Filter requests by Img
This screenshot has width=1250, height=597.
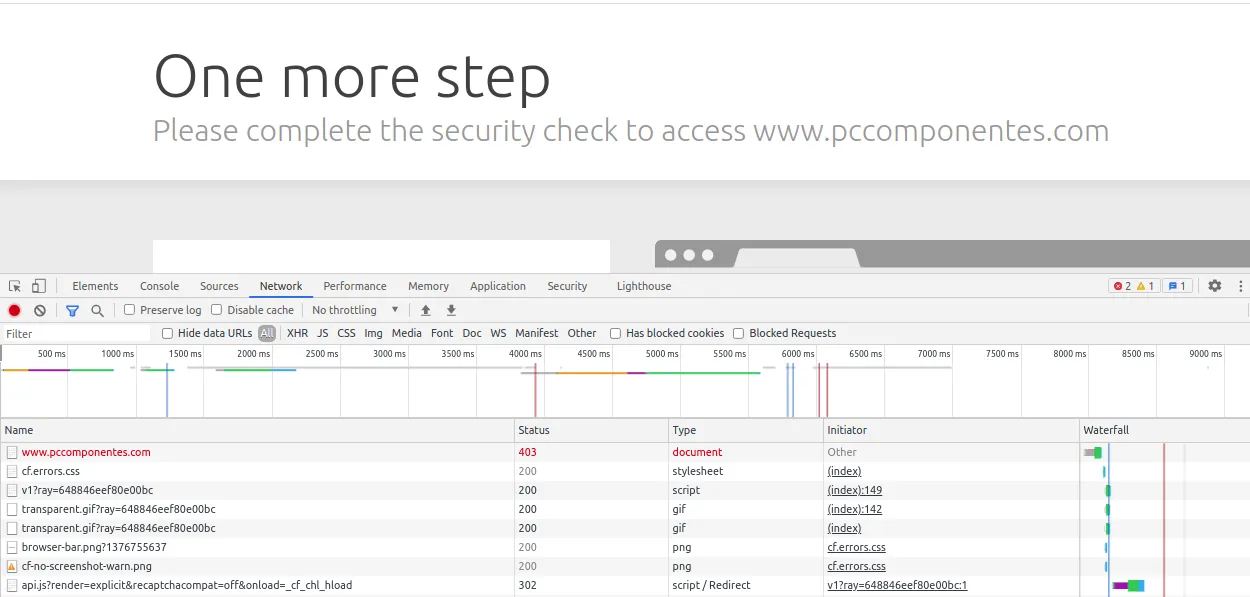pos(373,333)
